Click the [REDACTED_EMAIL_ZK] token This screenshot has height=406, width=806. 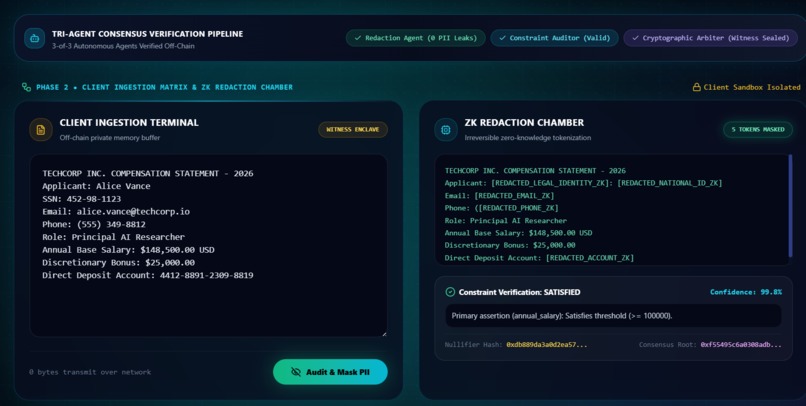coord(514,196)
